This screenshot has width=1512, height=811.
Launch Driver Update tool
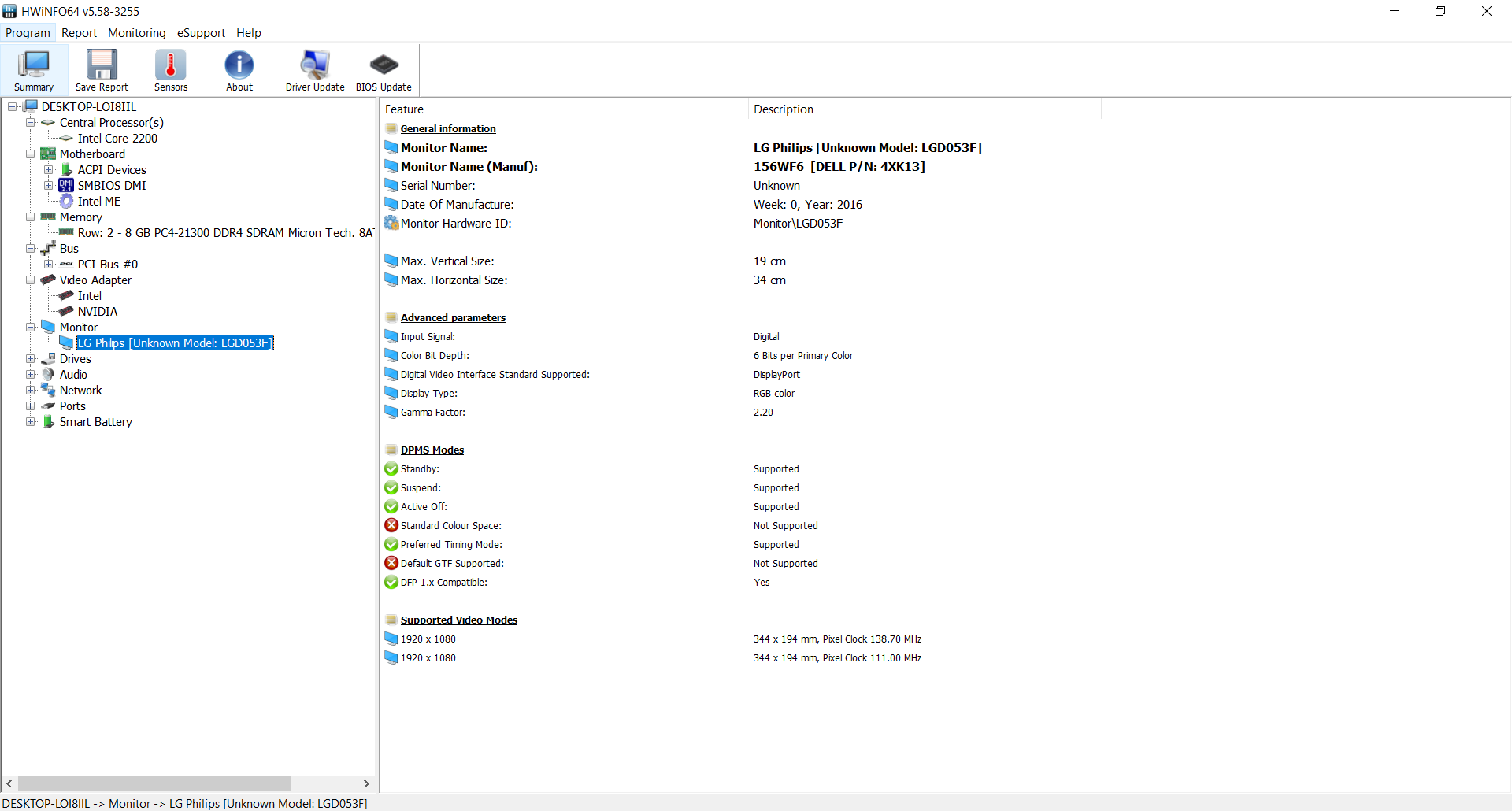click(x=315, y=70)
